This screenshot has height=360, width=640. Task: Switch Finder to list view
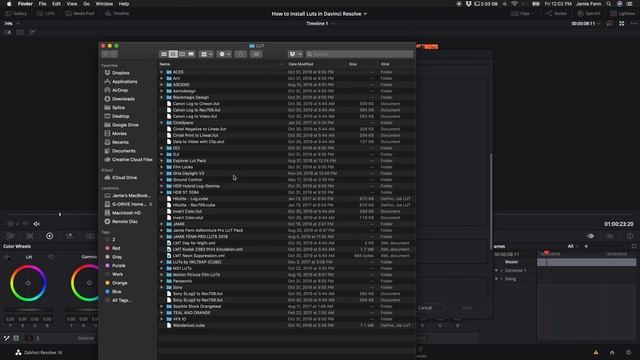click(x=173, y=54)
